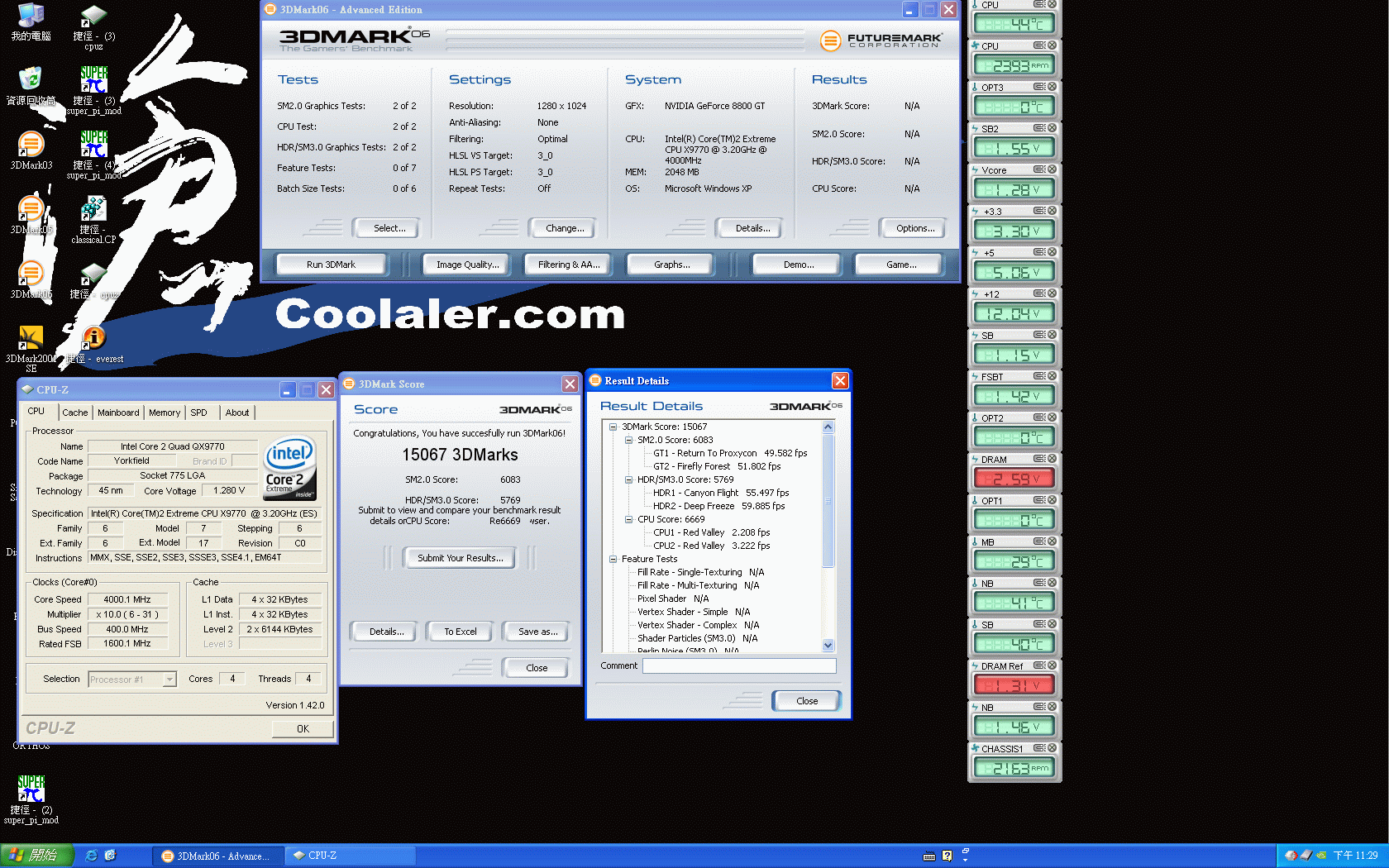Launch Internet Explorer from quick launch
This screenshot has height=868, width=1389.
[91, 856]
